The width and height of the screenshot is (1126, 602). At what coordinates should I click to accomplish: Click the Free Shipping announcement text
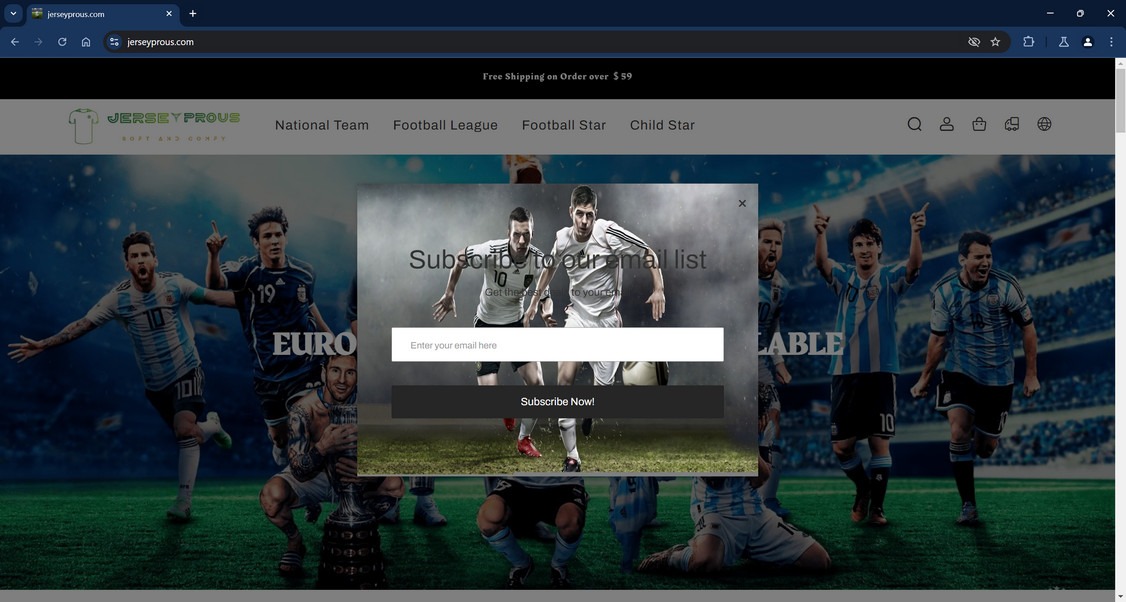pos(557,76)
